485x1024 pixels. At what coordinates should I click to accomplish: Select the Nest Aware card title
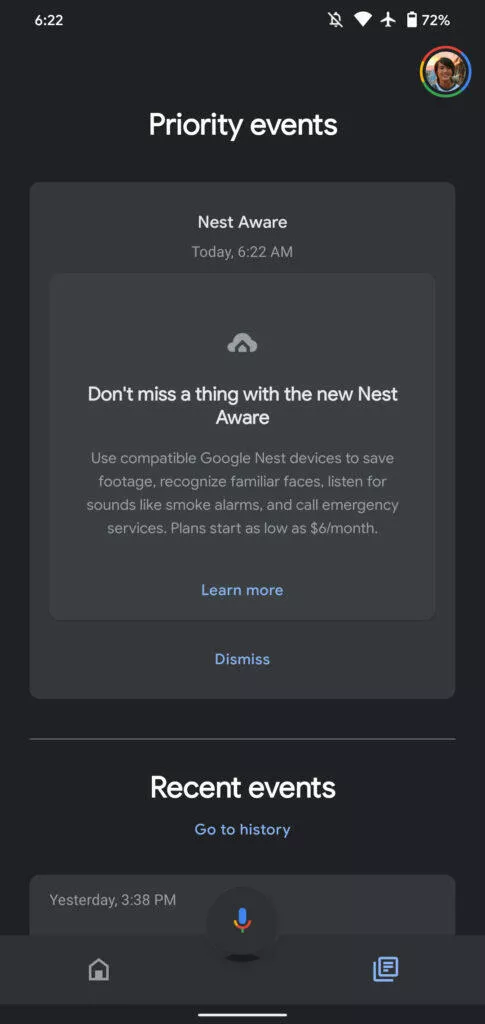pyautogui.click(x=242, y=222)
